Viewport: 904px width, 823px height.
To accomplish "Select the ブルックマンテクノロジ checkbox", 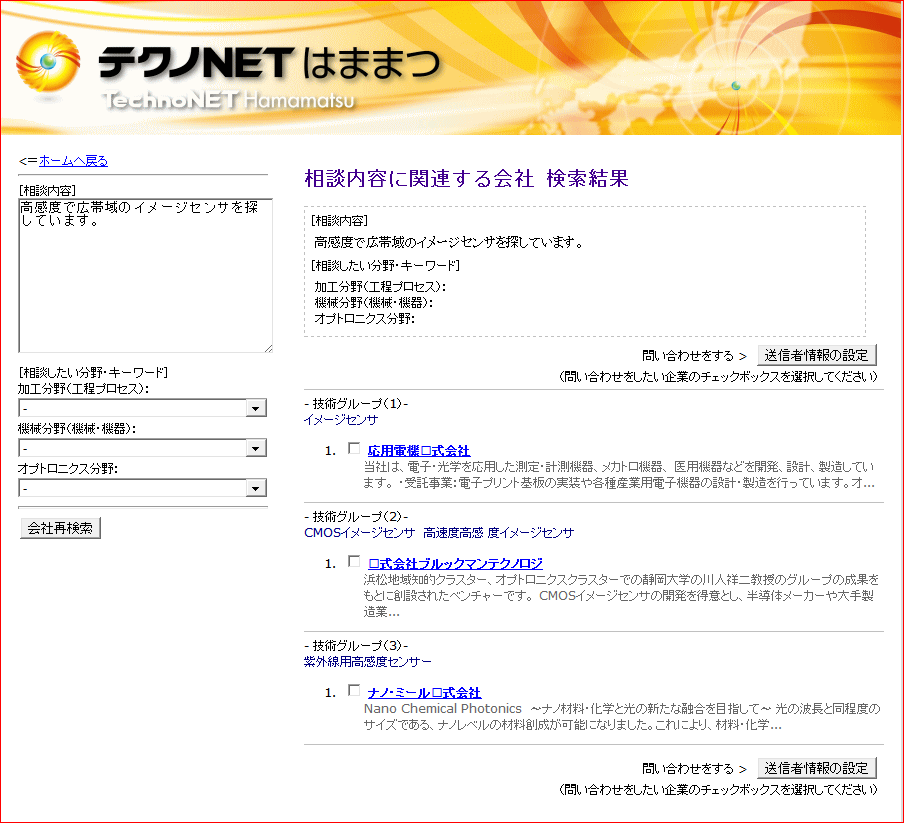I will click(353, 562).
